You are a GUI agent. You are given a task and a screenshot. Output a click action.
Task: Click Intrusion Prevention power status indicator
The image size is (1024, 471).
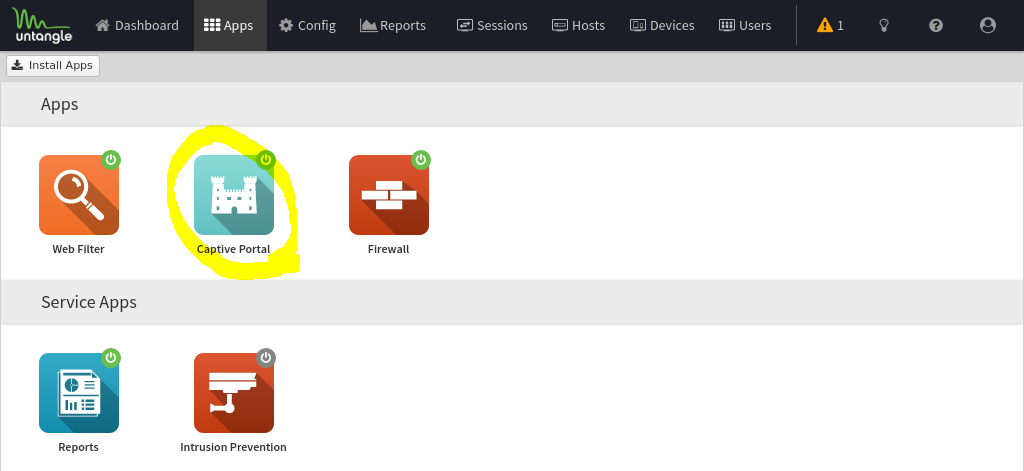click(266, 357)
